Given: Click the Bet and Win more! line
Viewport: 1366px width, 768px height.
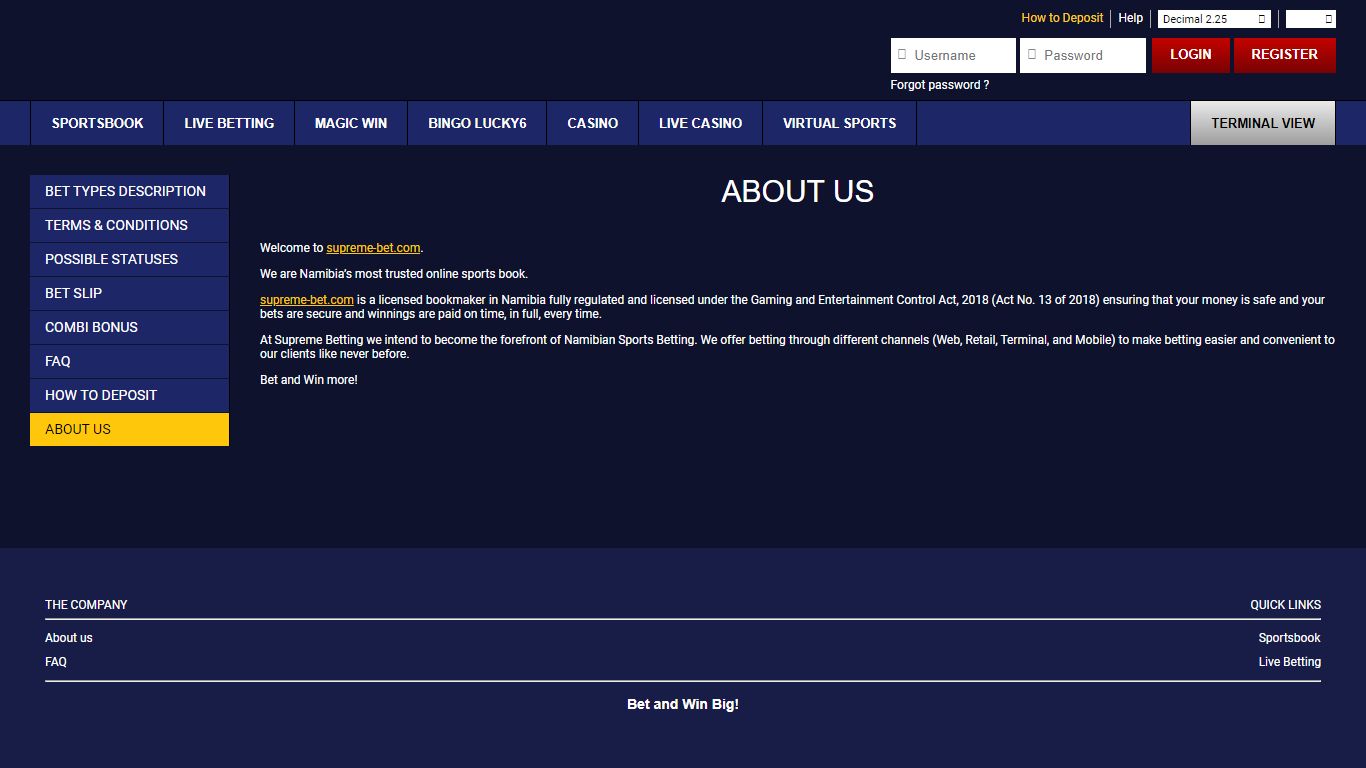Looking at the screenshot, I should (x=309, y=380).
